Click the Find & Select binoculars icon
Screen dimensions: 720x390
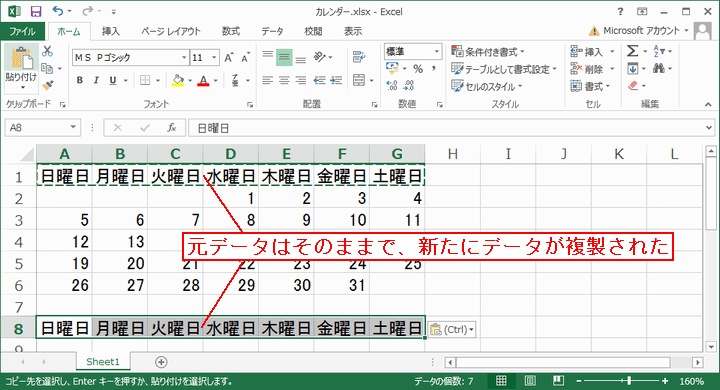659,68
